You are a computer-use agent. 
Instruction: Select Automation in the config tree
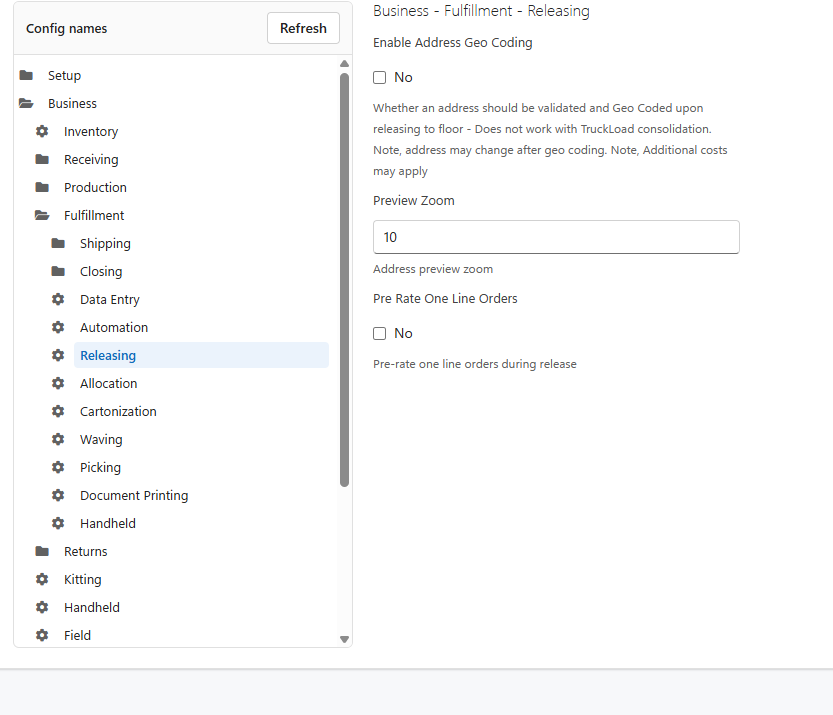click(114, 327)
